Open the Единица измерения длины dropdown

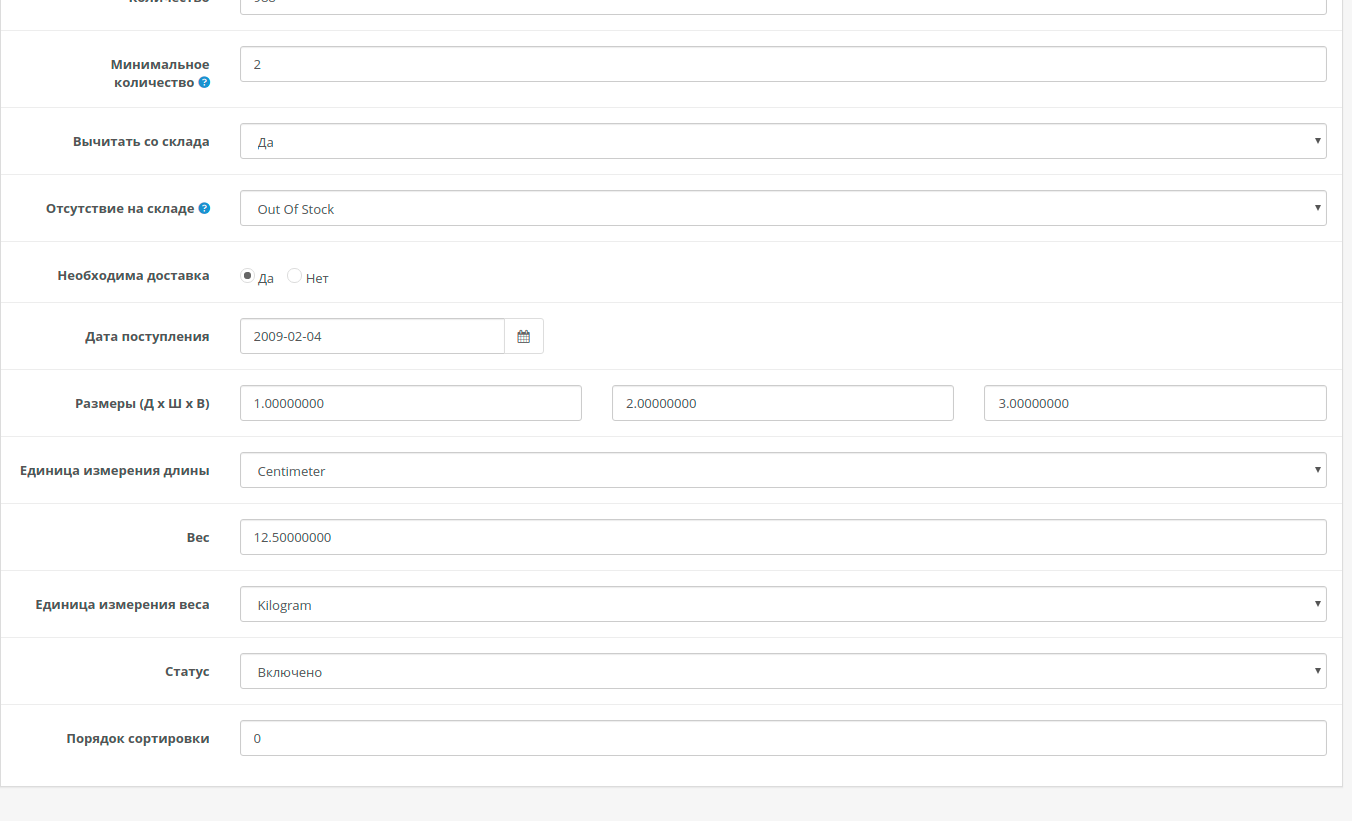coord(782,470)
